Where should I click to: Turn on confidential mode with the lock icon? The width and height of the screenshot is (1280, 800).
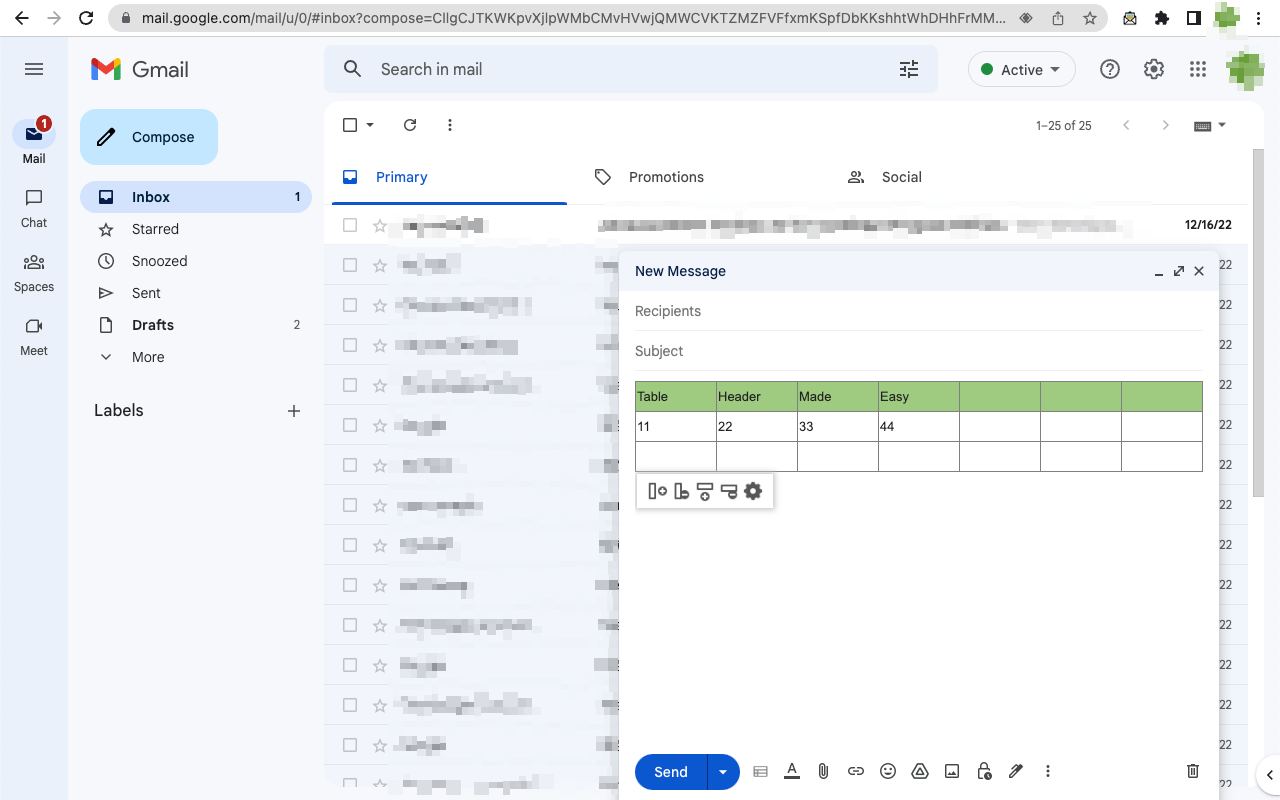[x=983, y=771]
